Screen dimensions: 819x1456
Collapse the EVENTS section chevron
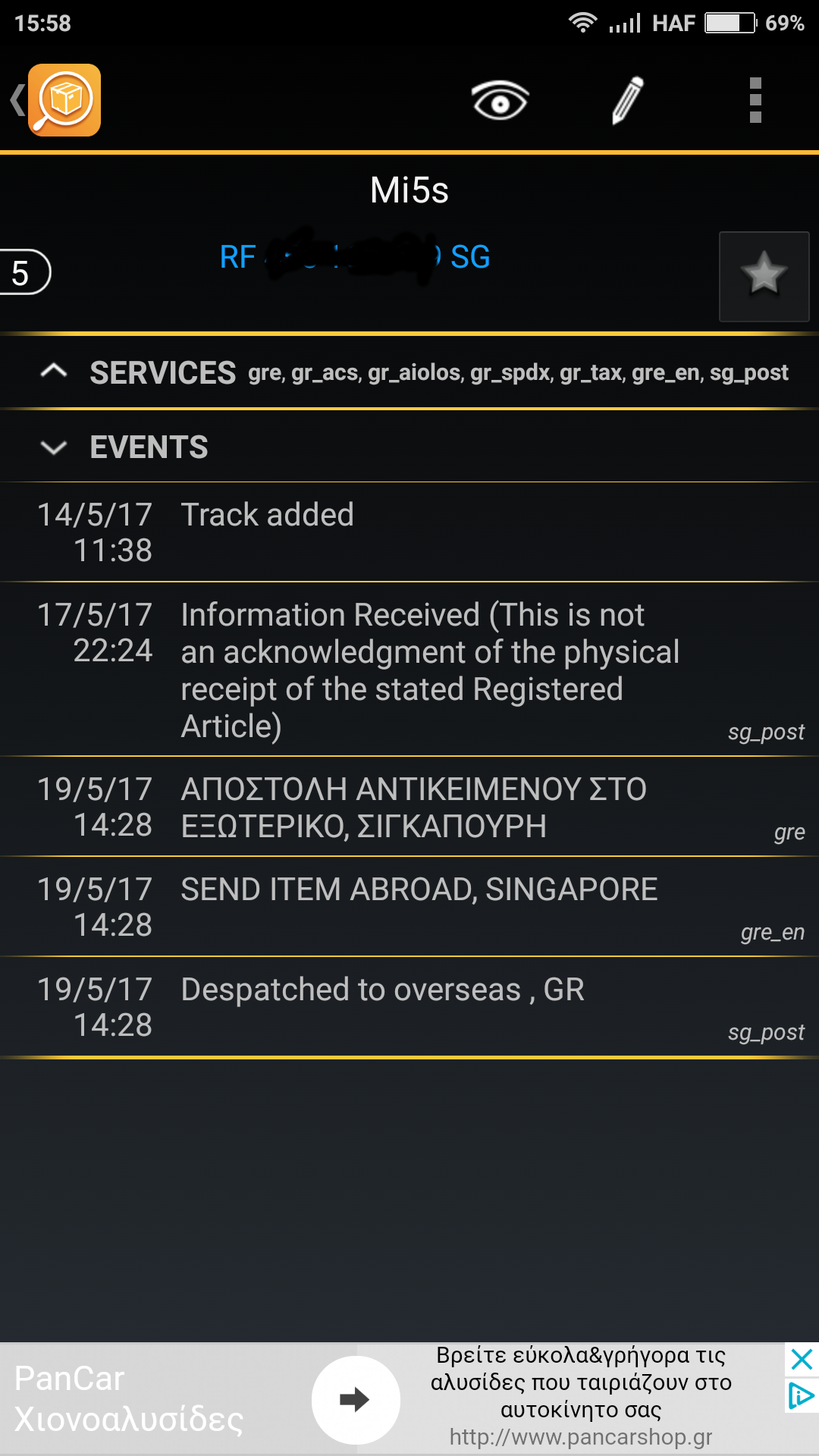point(54,447)
